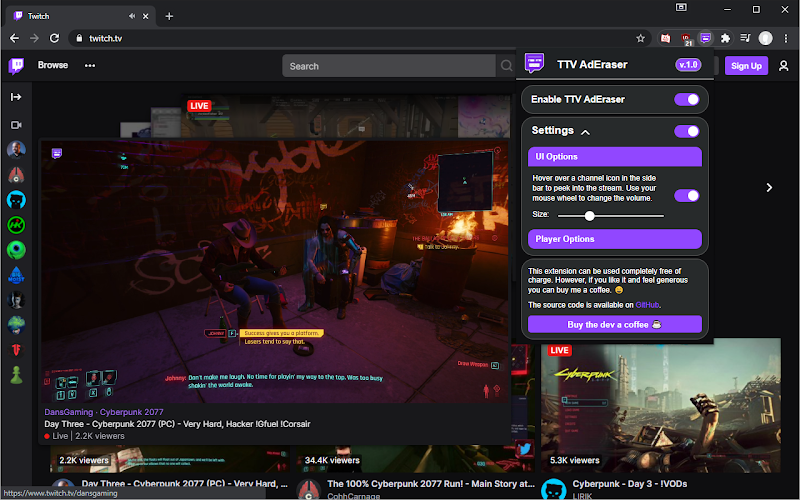
Task: Turn off the Settings toggle switch
Action: 686,131
